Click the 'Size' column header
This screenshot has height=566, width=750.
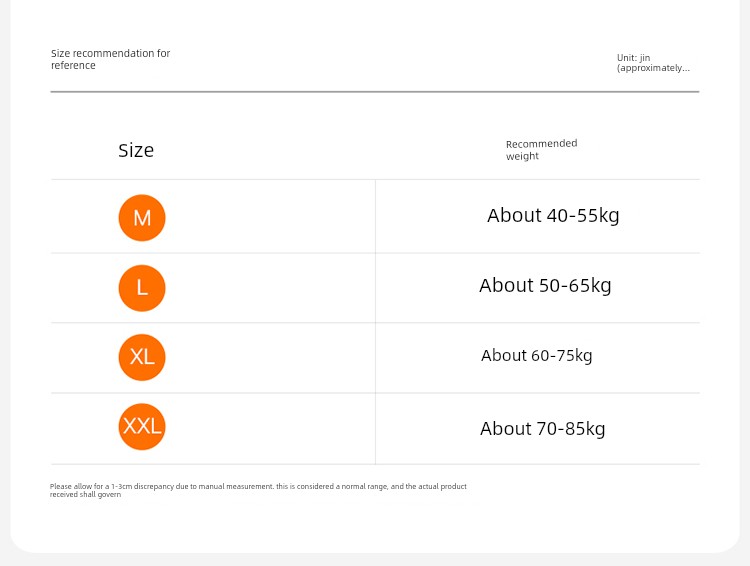(x=136, y=151)
